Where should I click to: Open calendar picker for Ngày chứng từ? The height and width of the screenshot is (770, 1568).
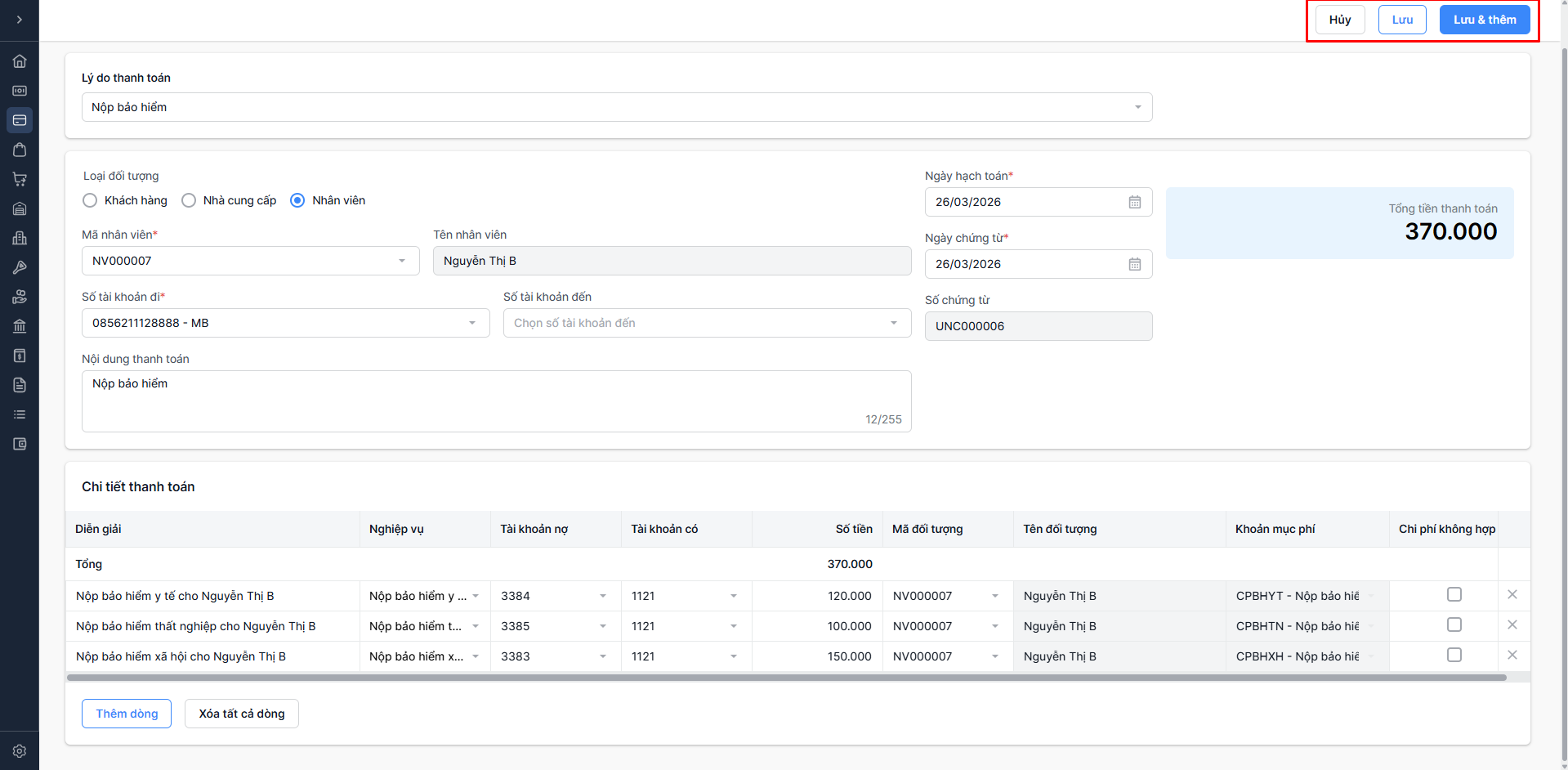[1134, 264]
